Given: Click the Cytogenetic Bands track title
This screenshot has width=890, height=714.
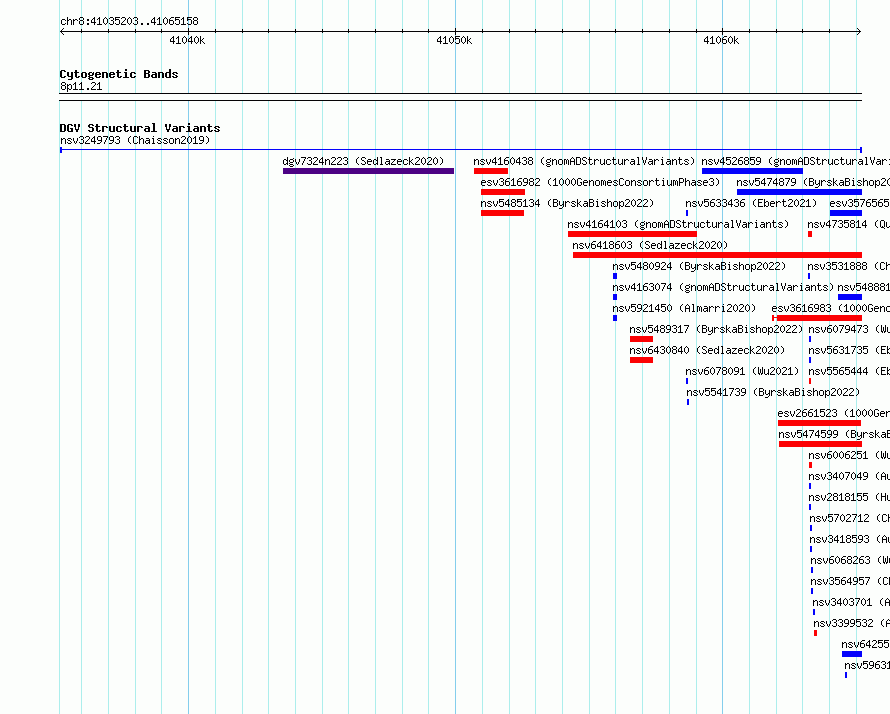Looking at the screenshot, I should point(119,74).
